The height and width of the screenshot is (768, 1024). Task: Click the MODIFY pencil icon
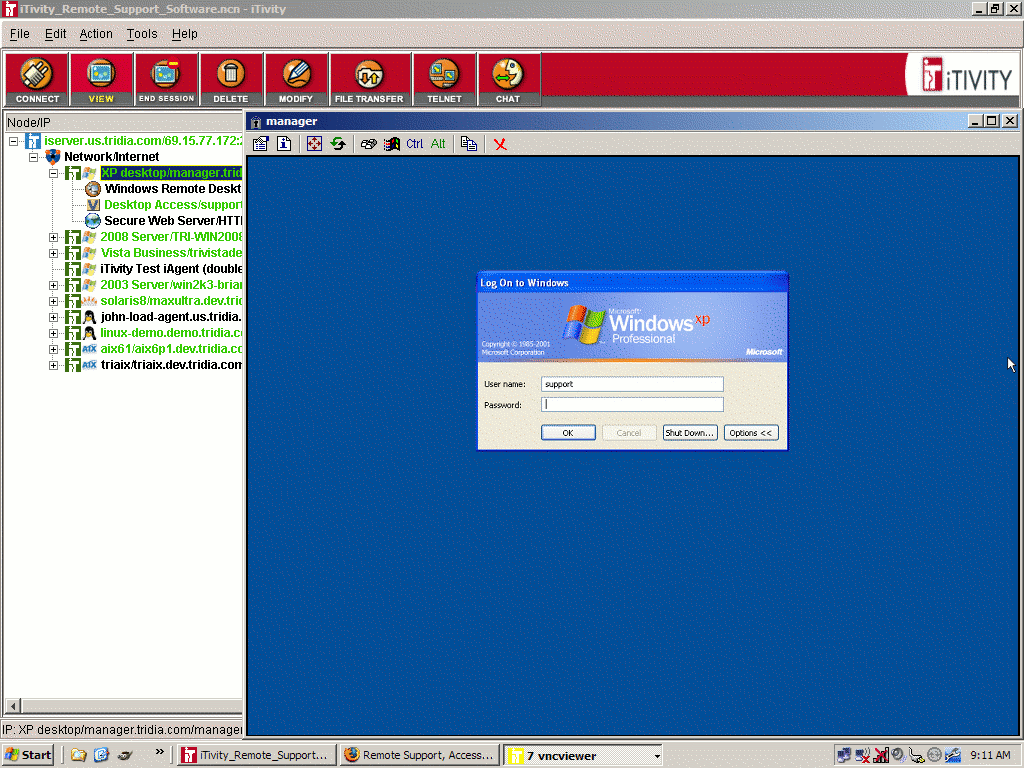click(296, 79)
